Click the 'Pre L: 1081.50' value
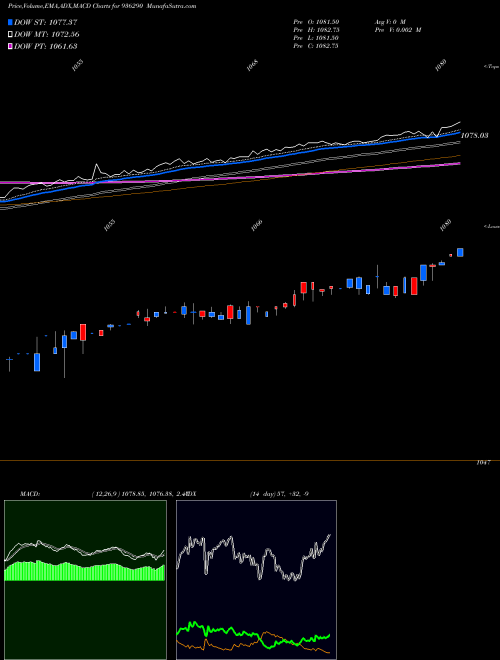Screen dimensions: 500x660 coord(316,38)
